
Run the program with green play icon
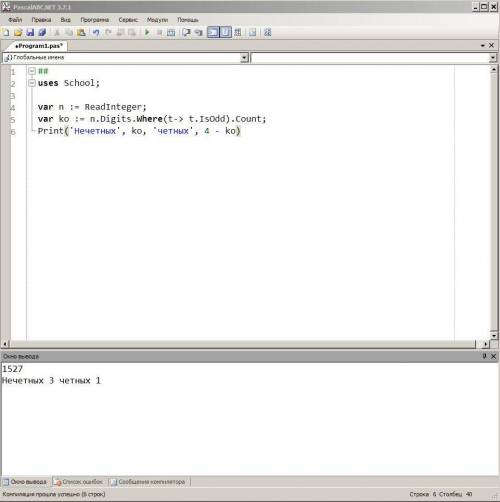pyautogui.click(x=147, y=32)
